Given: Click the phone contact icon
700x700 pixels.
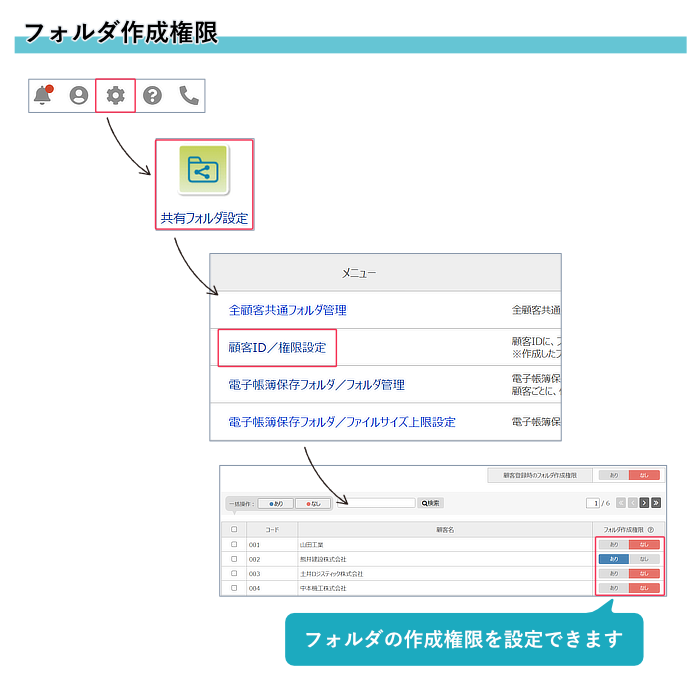Looking at the screenshot, I should point(188,95).
